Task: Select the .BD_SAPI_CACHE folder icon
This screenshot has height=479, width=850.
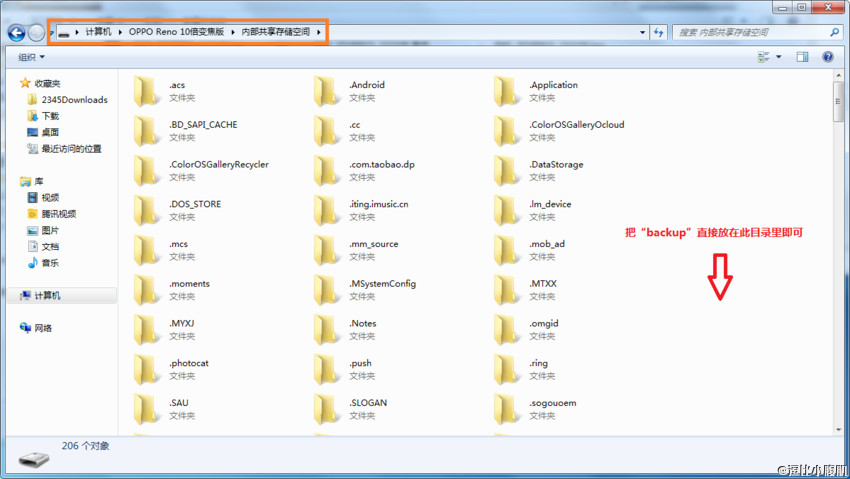Action: click(146, 131)
